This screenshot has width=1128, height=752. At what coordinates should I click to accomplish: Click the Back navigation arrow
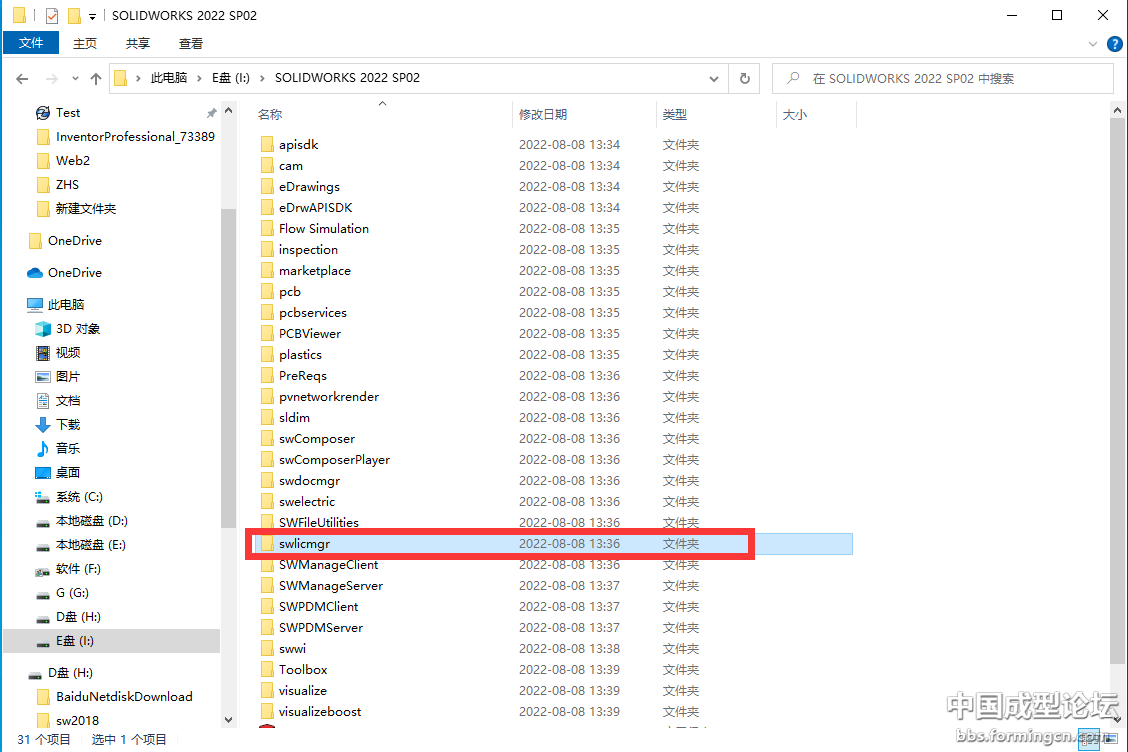tap(22, 78)
